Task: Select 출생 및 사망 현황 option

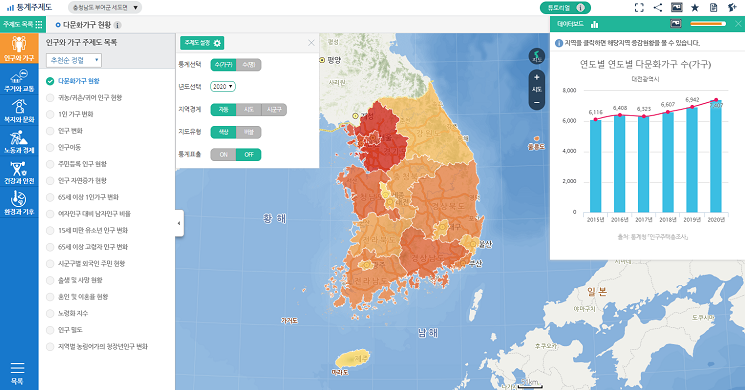Action: [x=50, y=280]
